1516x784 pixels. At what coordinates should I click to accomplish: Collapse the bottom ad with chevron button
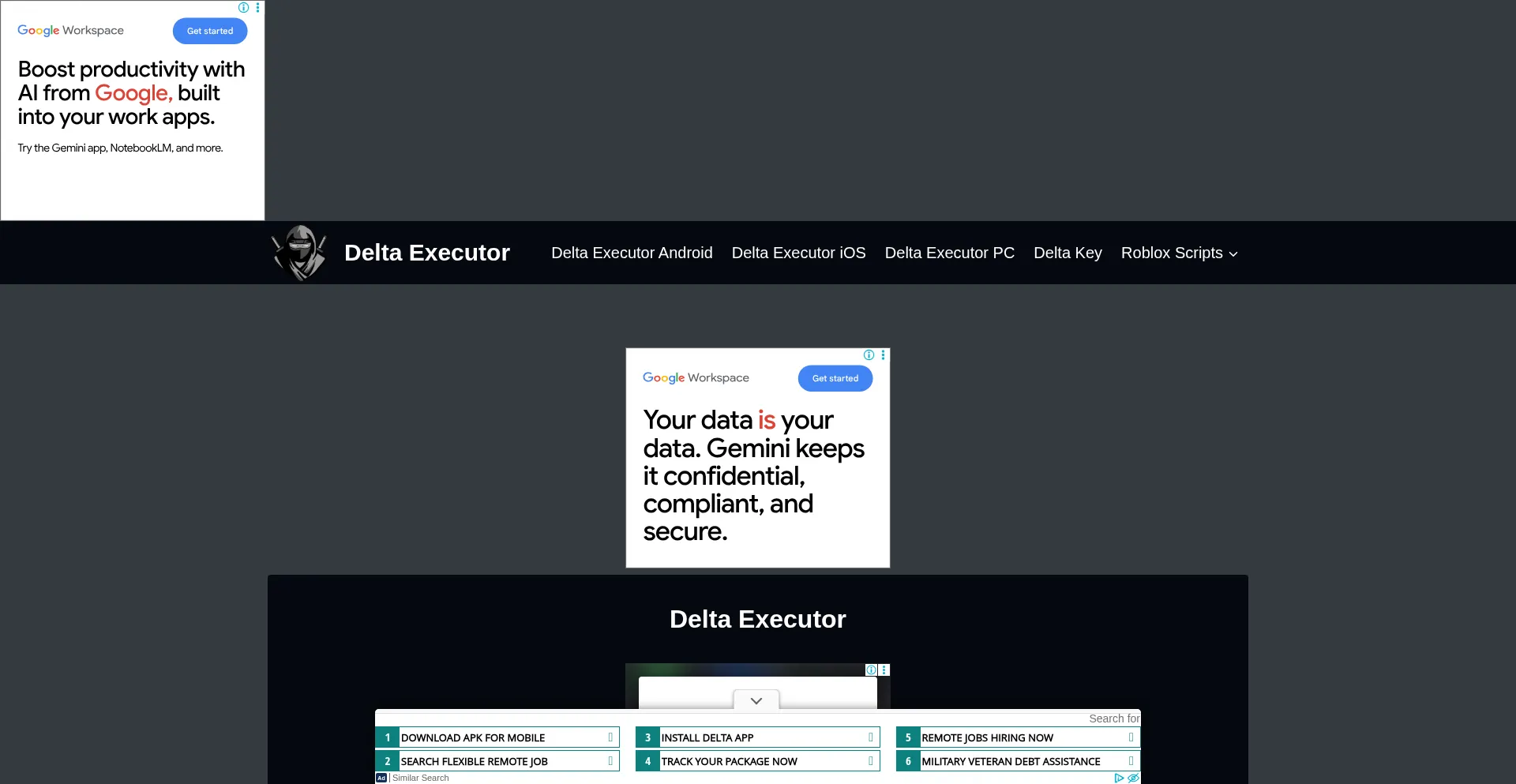756,700
